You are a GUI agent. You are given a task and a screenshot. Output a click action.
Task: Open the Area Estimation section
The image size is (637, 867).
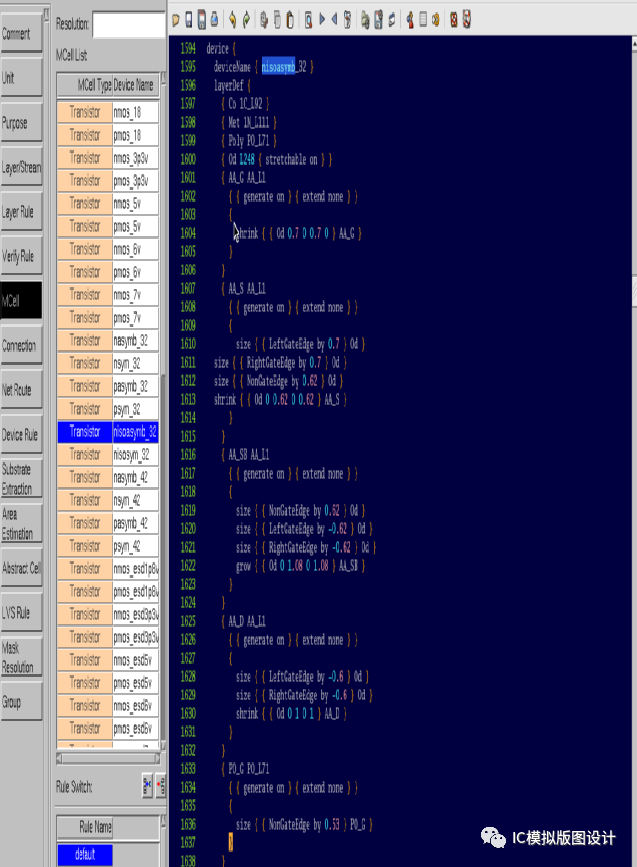pyautogui.click(x=21, y=524)
